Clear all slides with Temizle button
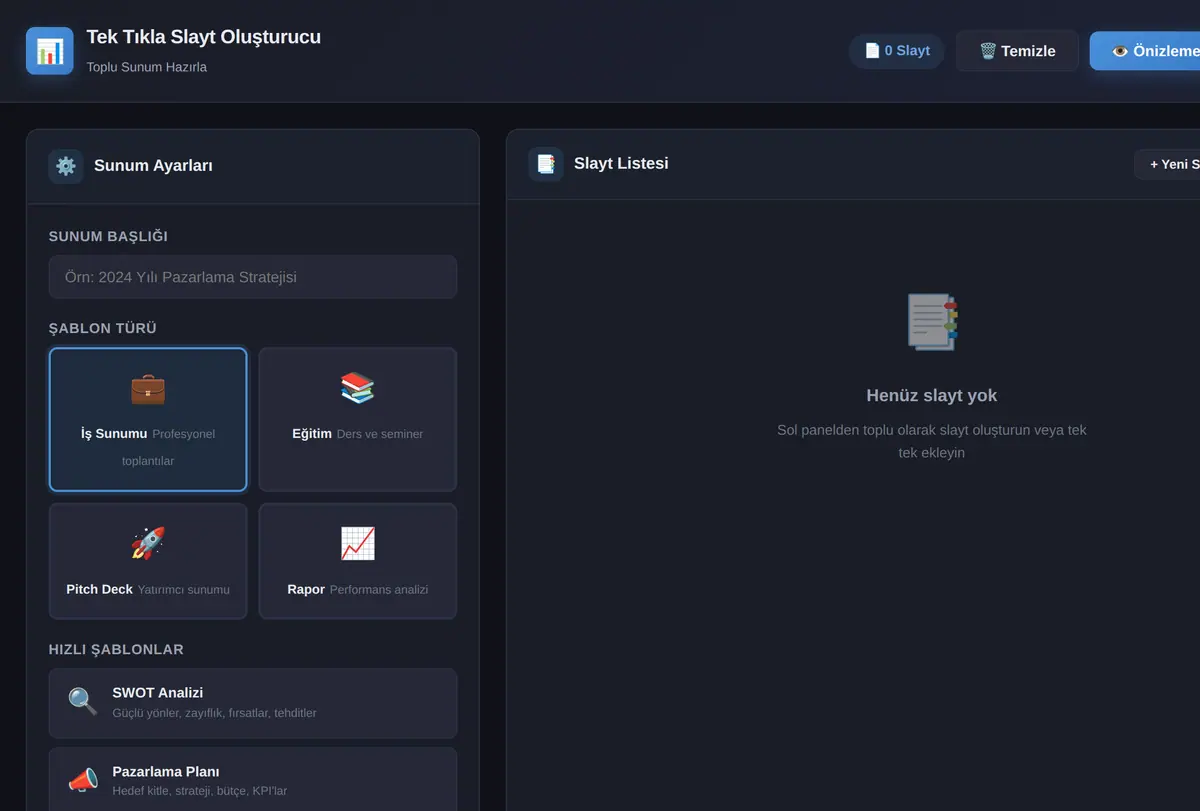 1017,51
